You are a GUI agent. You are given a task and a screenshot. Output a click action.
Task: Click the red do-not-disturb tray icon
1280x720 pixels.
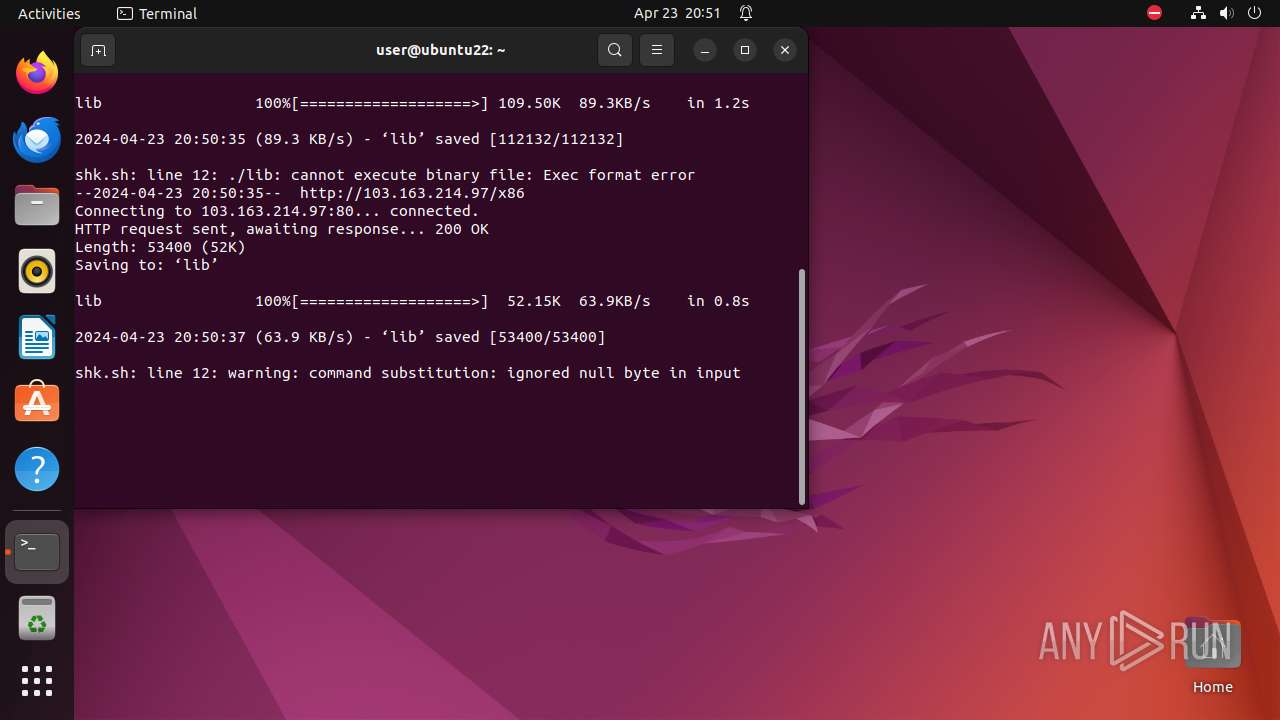click(x=1155, y=13)
